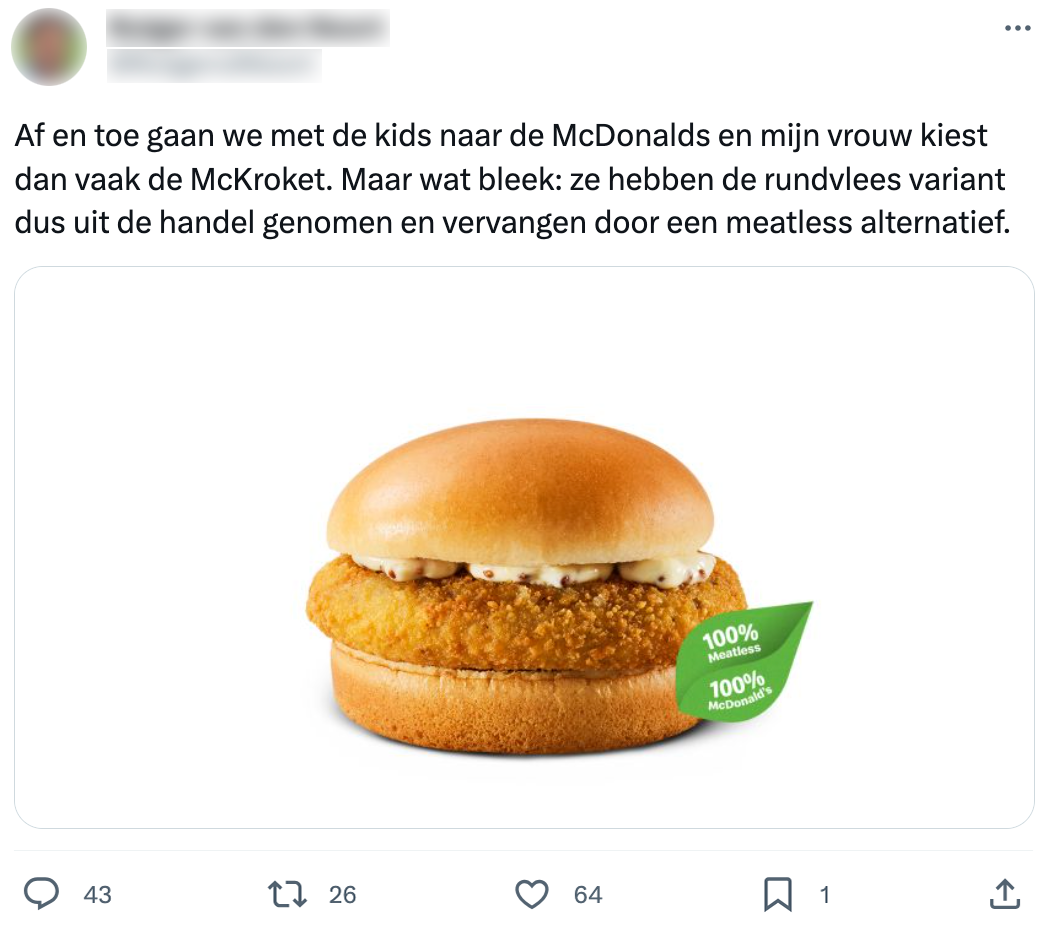The image size is (1056, 935).
Task: Open the share upload icon
Action: [1005, 894]
